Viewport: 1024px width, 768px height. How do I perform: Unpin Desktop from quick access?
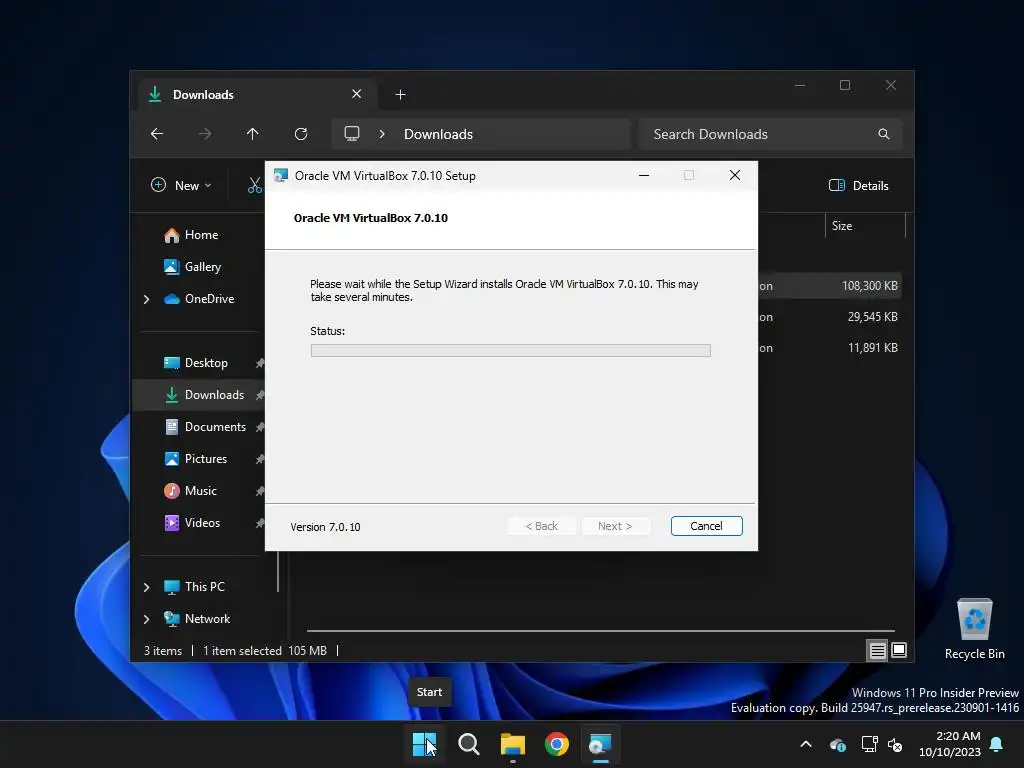click(260, 363)
